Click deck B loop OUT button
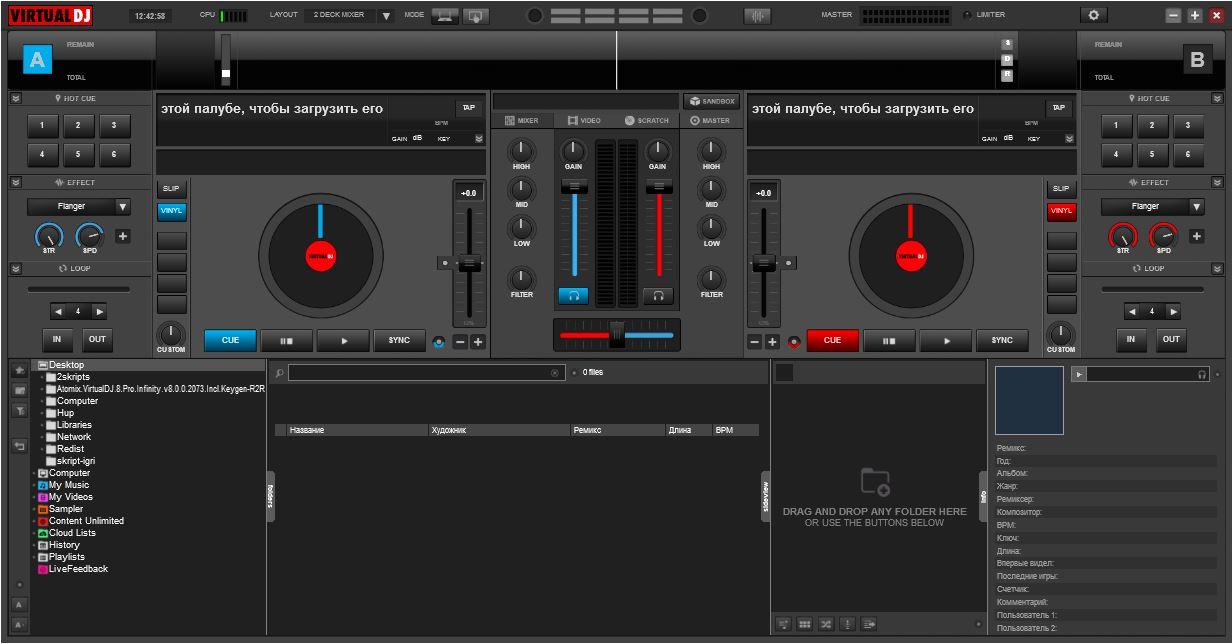Viewport: 1232px width, 644px height. (1171, 338)
